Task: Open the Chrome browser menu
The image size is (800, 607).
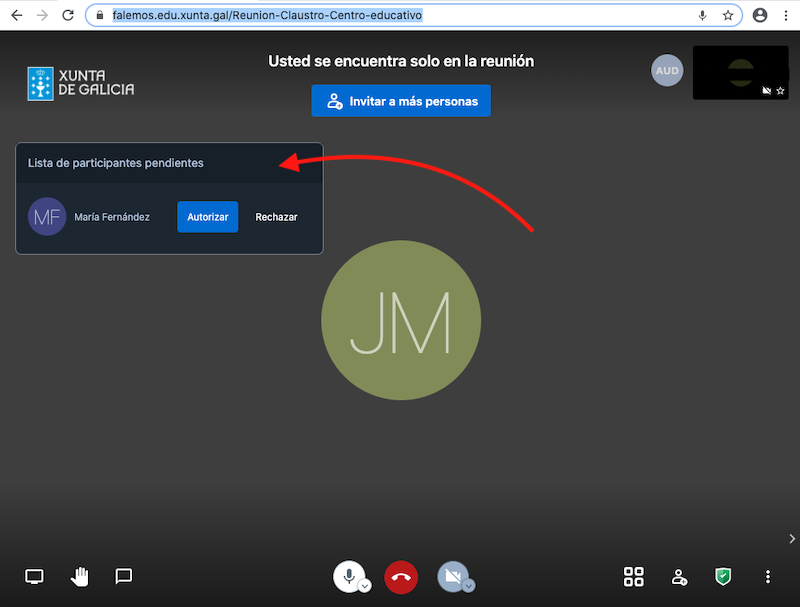Action: tap(786, 16)
